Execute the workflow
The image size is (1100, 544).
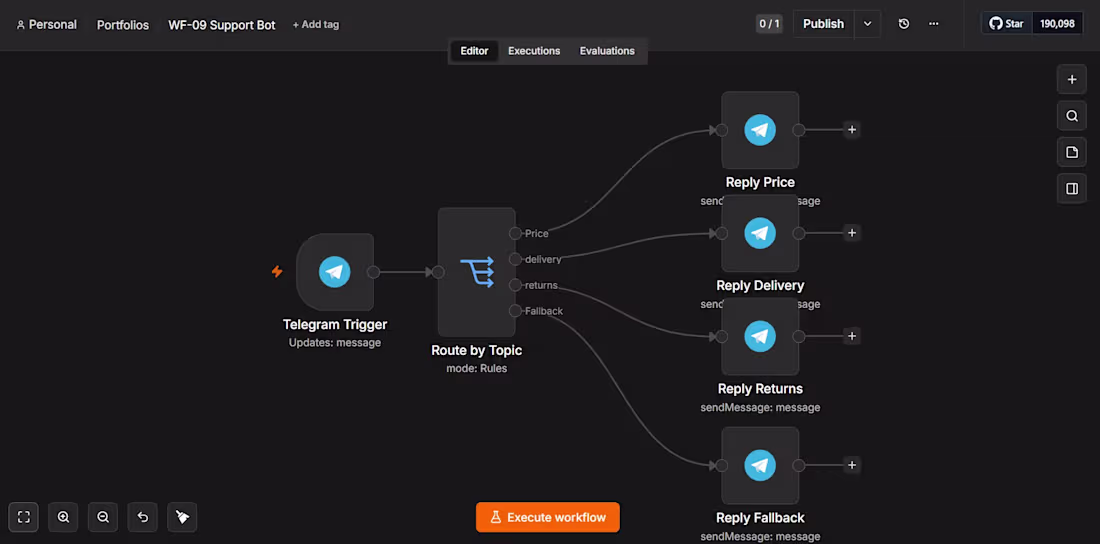coord(548,517)
